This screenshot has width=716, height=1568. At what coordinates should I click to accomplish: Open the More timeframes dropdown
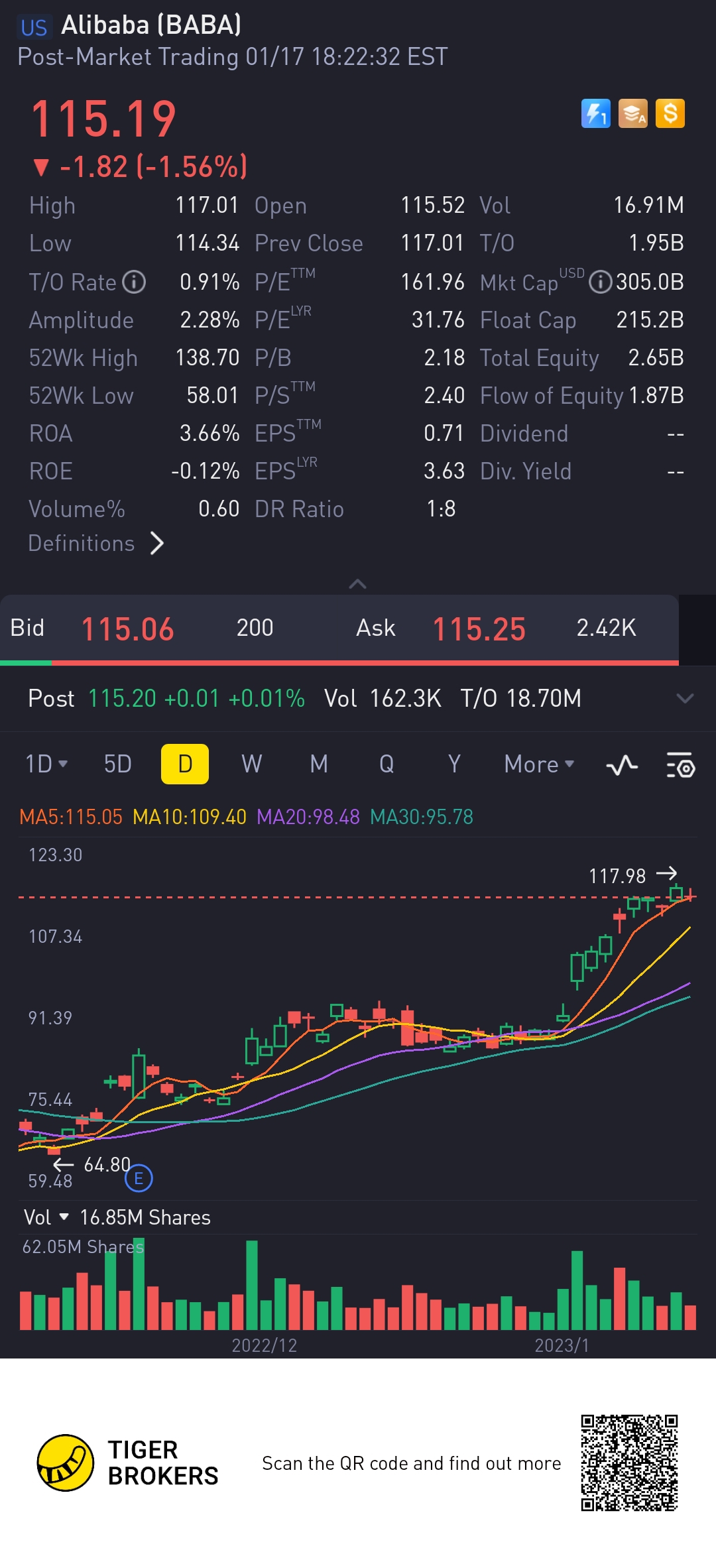pos(539,764)
